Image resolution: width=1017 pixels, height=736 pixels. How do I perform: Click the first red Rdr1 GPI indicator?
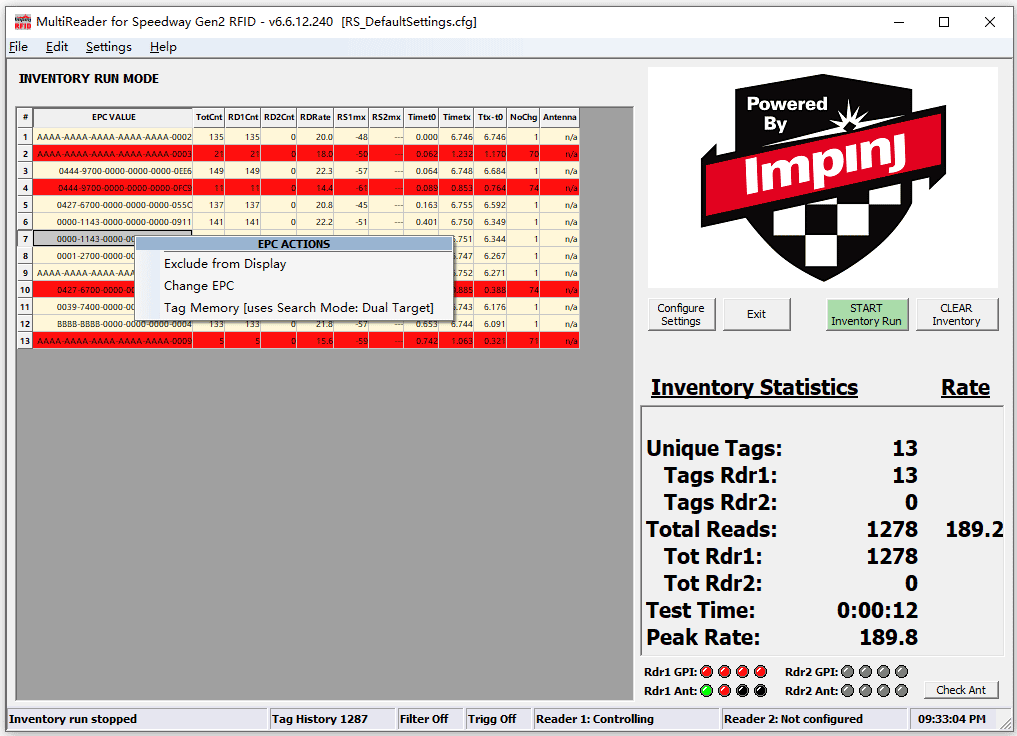click(x=706, y=672)
